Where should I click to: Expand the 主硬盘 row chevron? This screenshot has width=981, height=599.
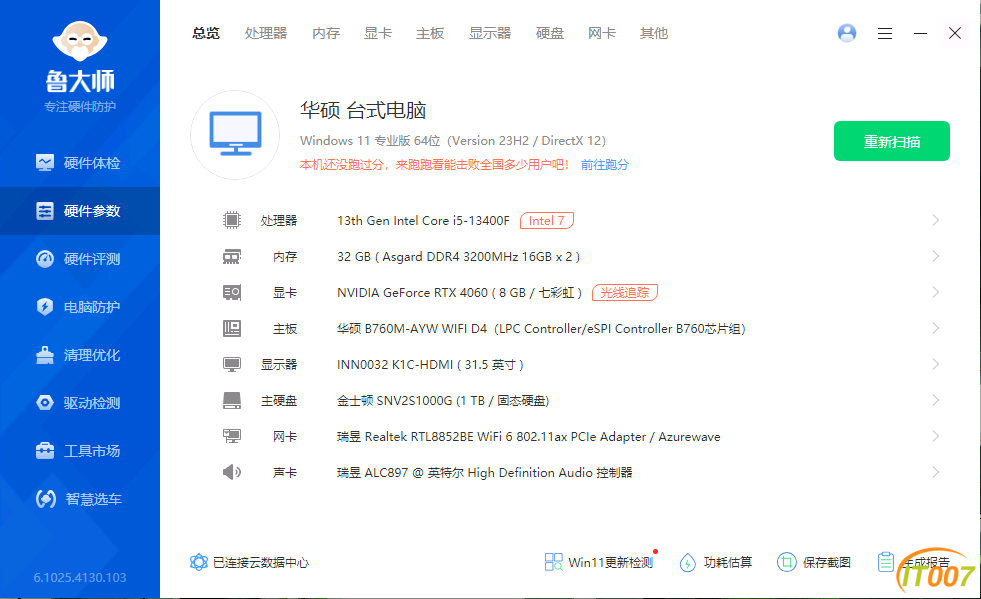pyautogui.click(x=935, y=401)
